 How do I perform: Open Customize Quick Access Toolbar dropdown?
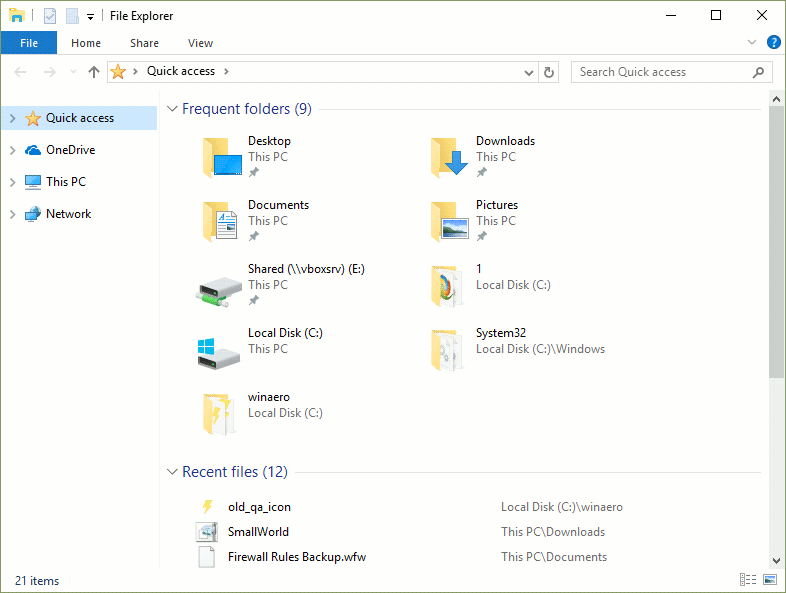pyautogui.click(x=90, y=17)
